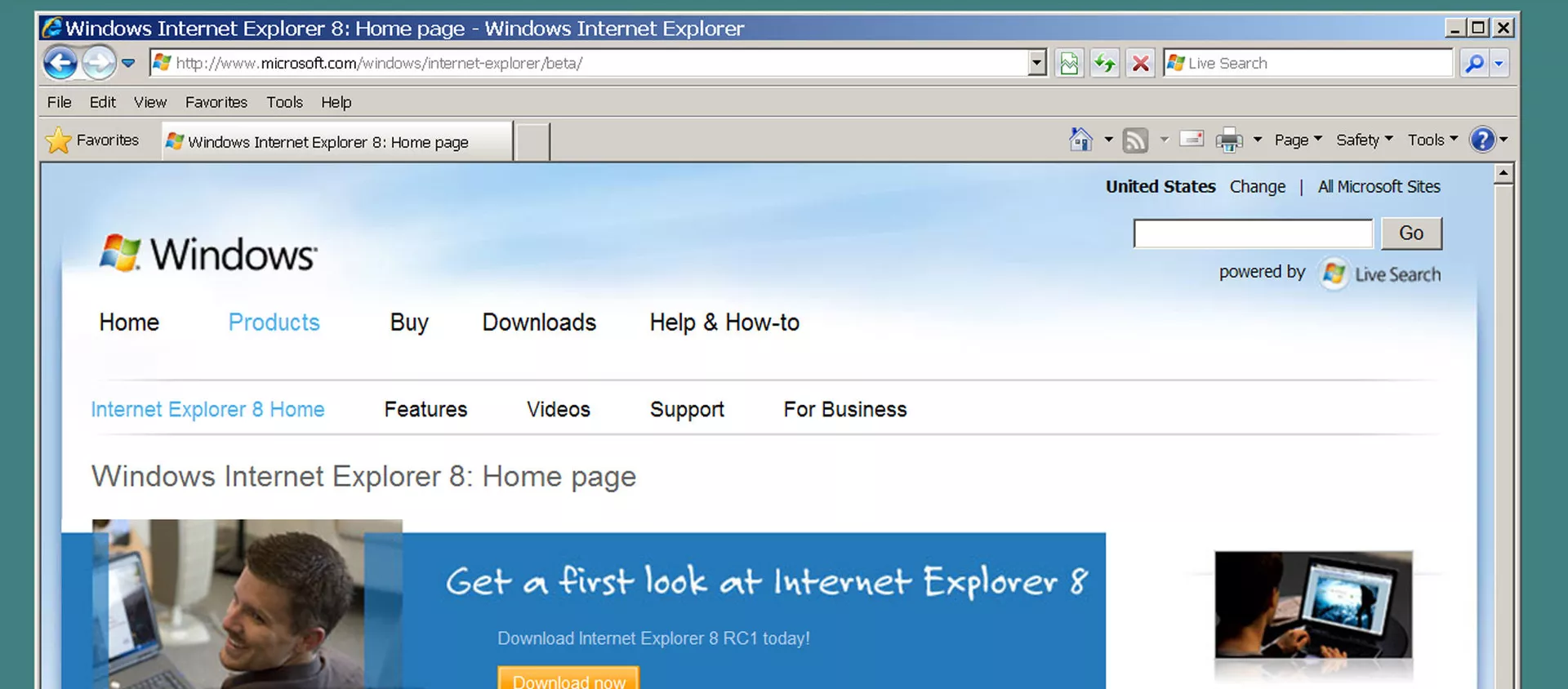The width and height of the screenshot is (1568, 689).
Task: Open the Tools menu in menu bar
Action: point(284,102)
